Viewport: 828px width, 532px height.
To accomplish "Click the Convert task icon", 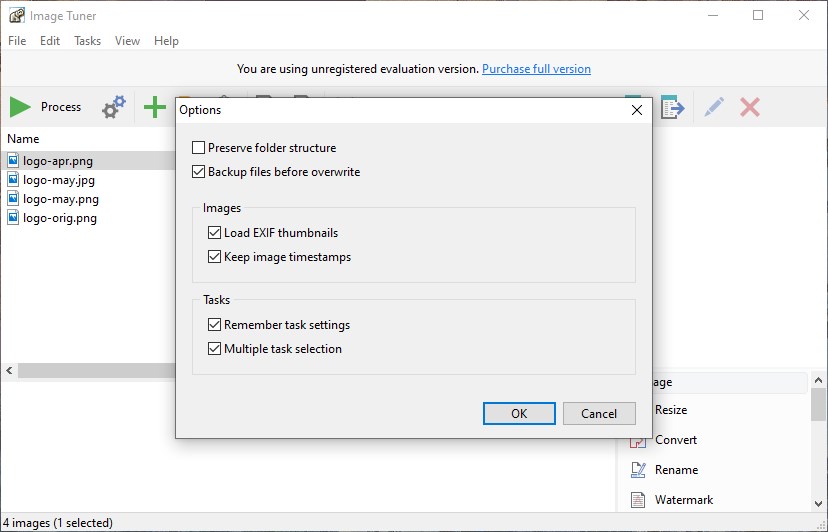I will tap(637, 440).
